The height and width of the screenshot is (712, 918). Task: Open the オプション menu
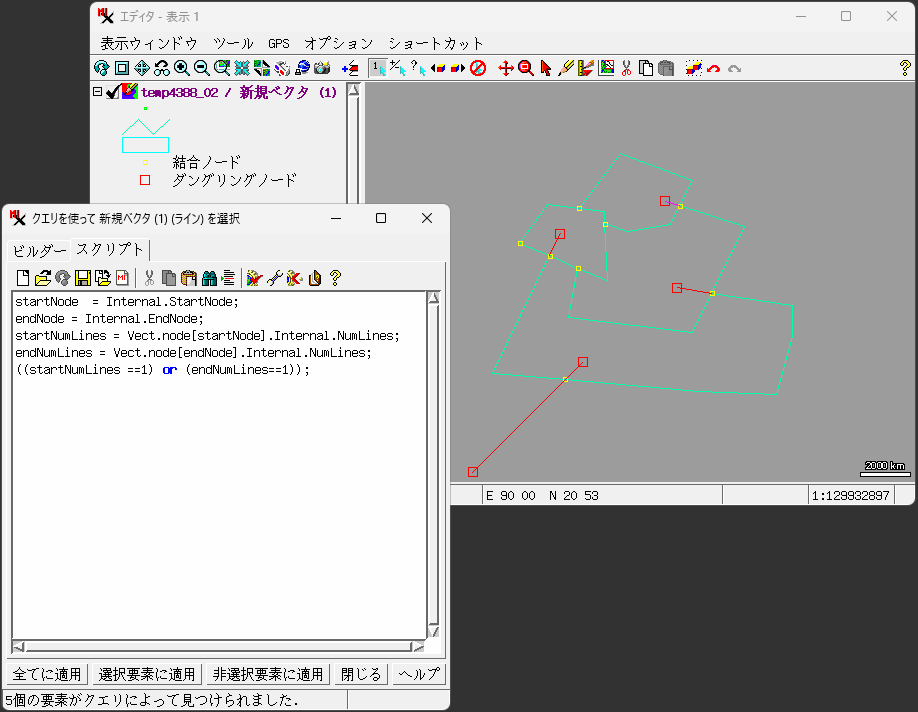(x=338, y=43)
